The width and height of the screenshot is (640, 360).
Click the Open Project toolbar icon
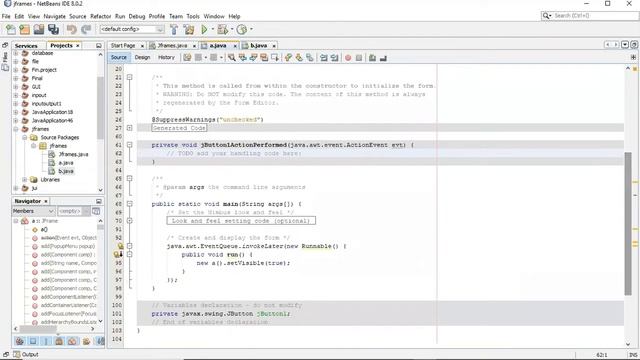point(39,29)
